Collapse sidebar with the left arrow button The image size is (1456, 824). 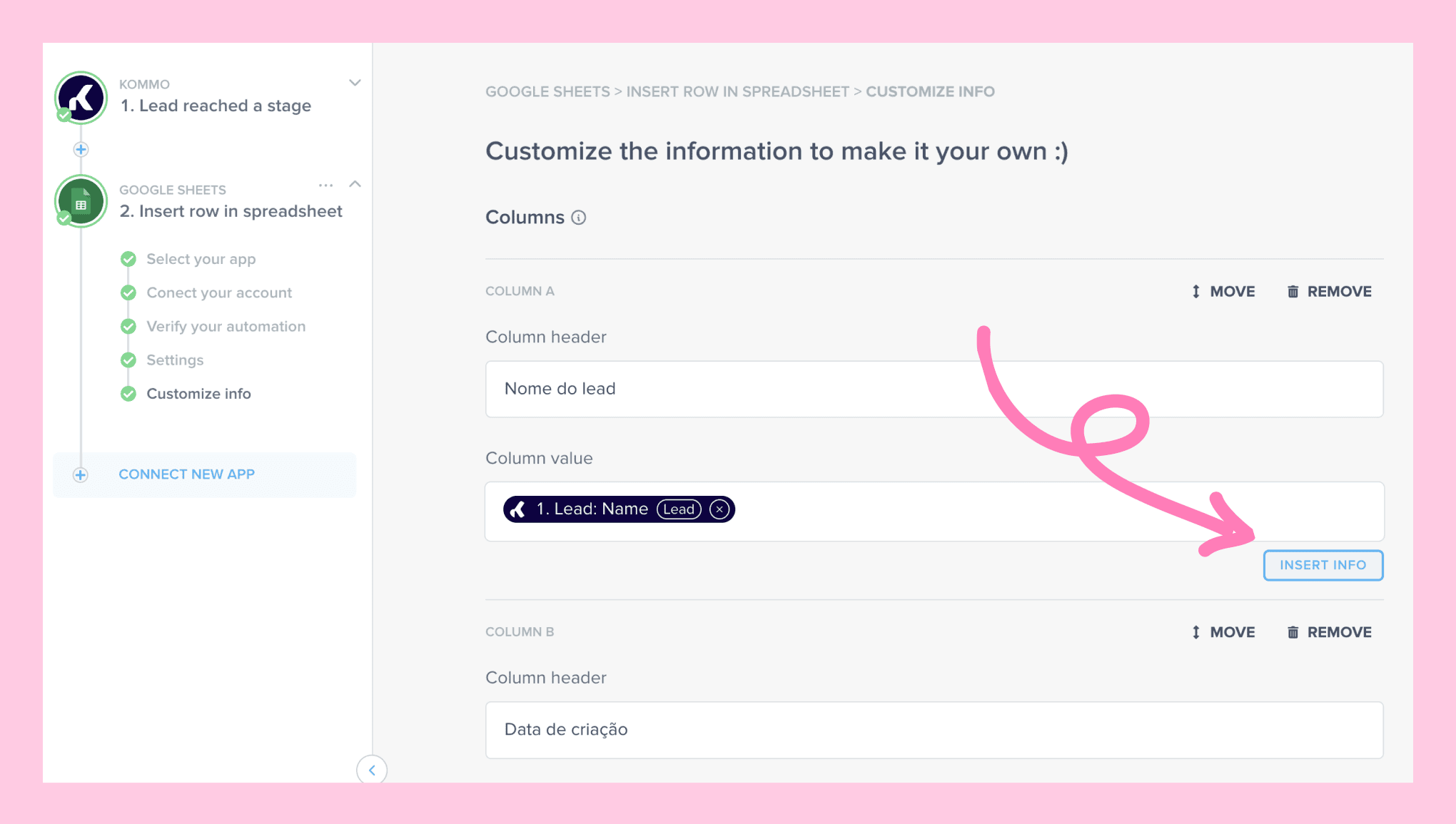[x=372, y=770]
